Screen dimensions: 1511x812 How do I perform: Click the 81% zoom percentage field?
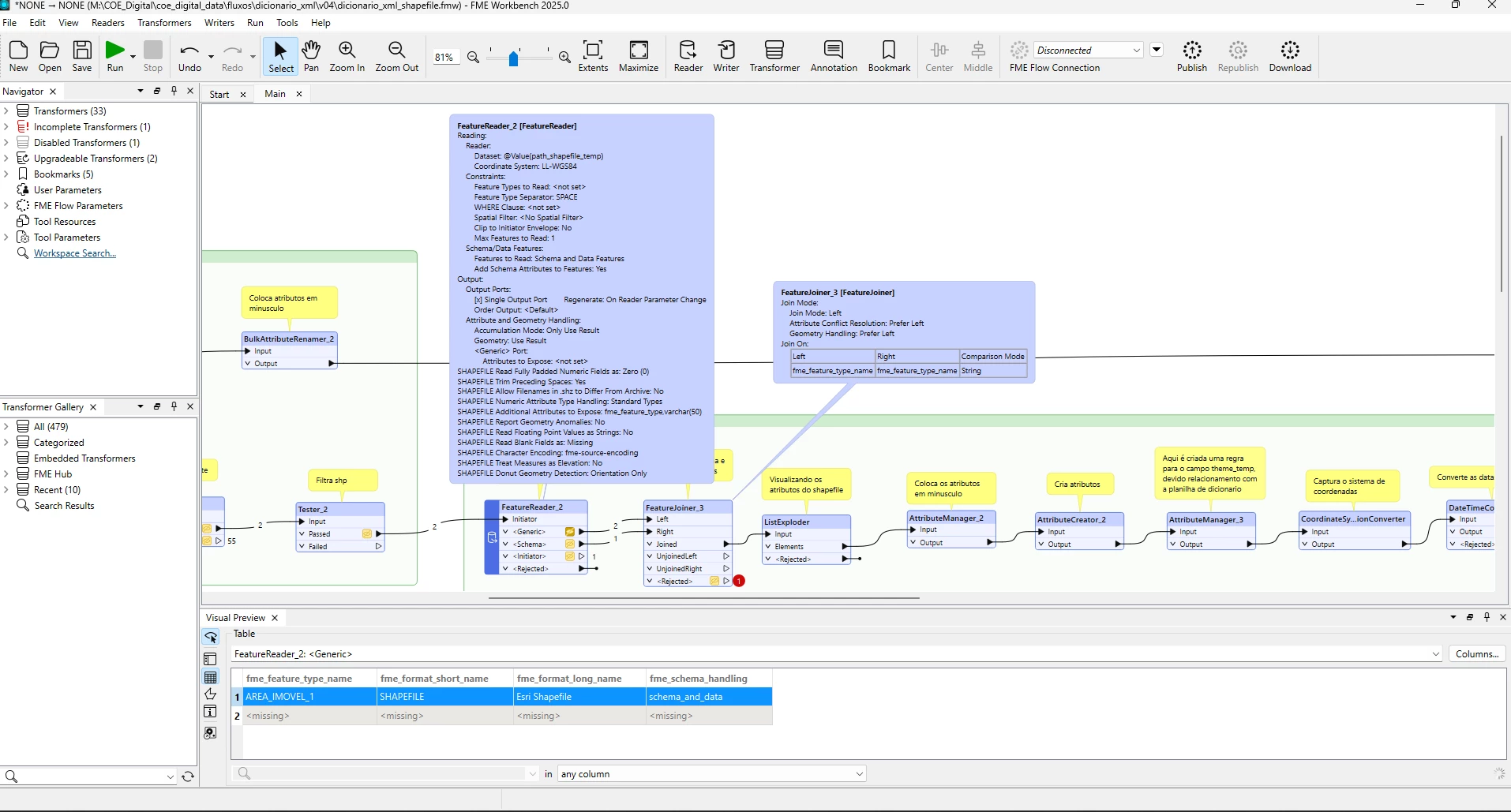445,57
